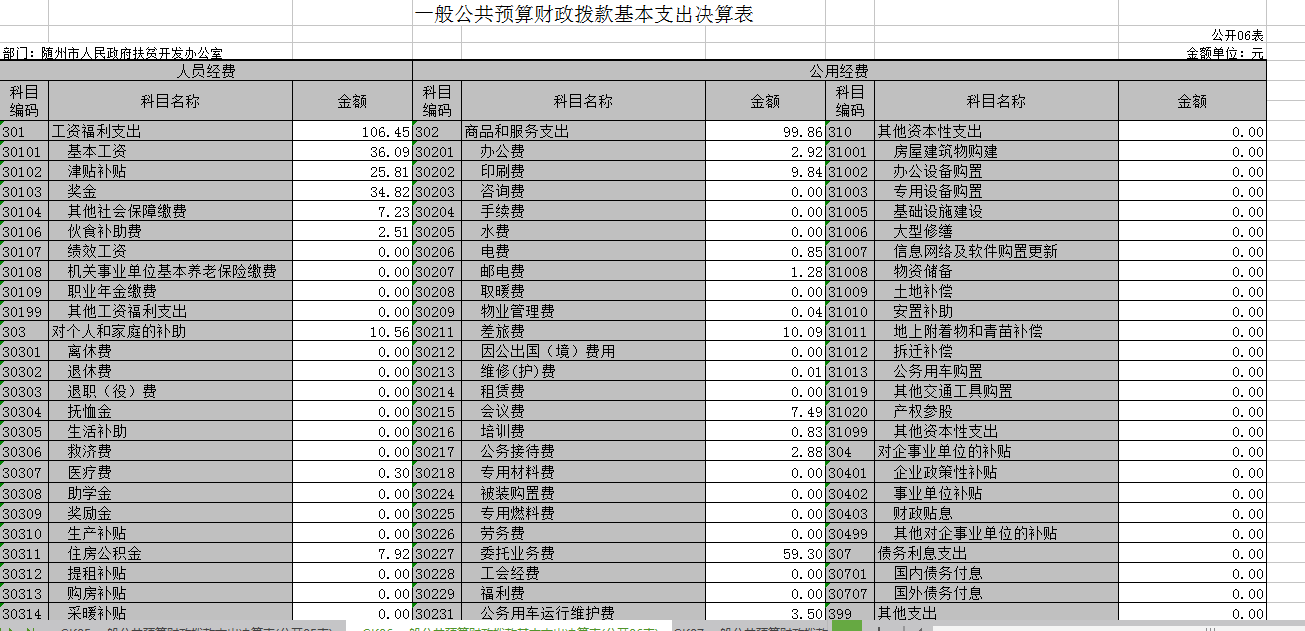Select the 公用经费 header cell
The image size is (1305, 631).
tap(838, 71)
